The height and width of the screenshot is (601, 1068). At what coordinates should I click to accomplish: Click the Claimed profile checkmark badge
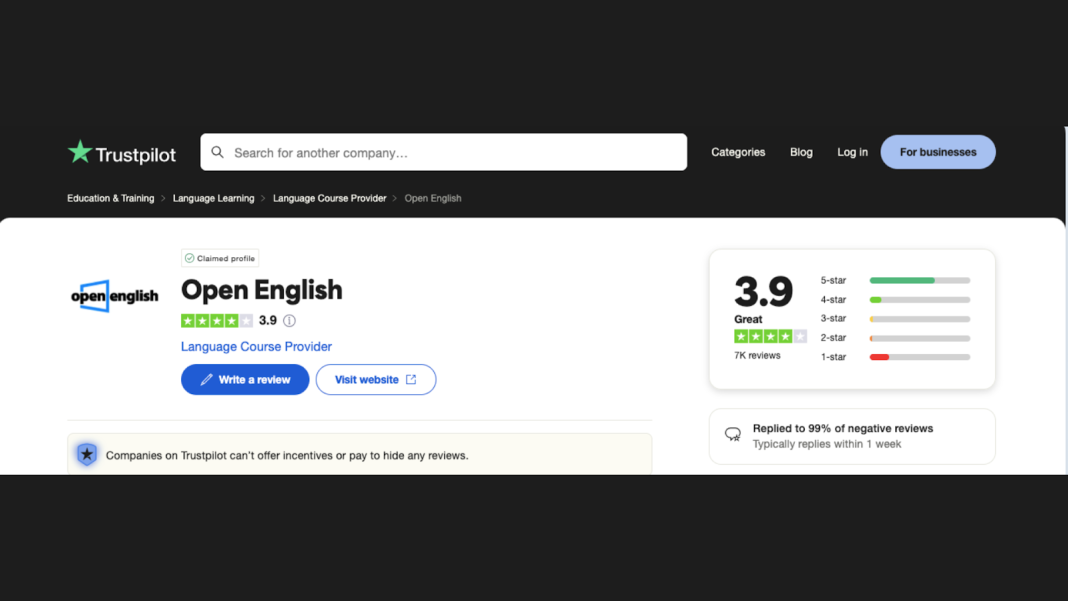point(220,258)
